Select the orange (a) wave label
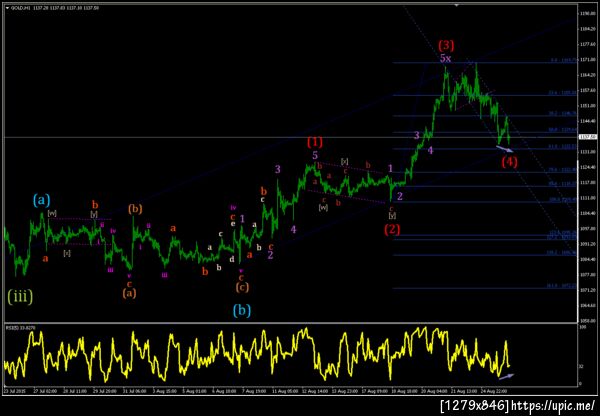 pos(129,293)
